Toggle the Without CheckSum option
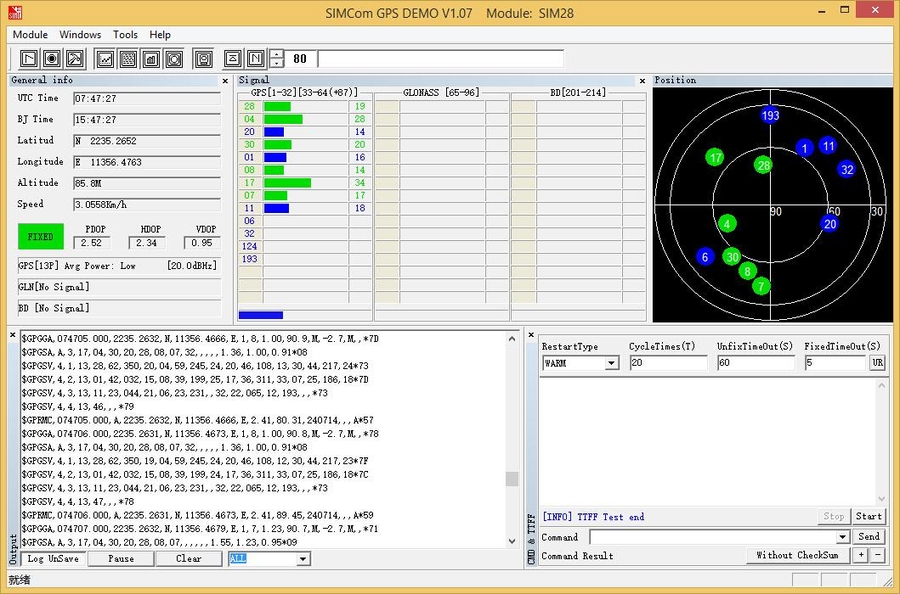Viewport: 900px width, 594px height. (797, 555)
